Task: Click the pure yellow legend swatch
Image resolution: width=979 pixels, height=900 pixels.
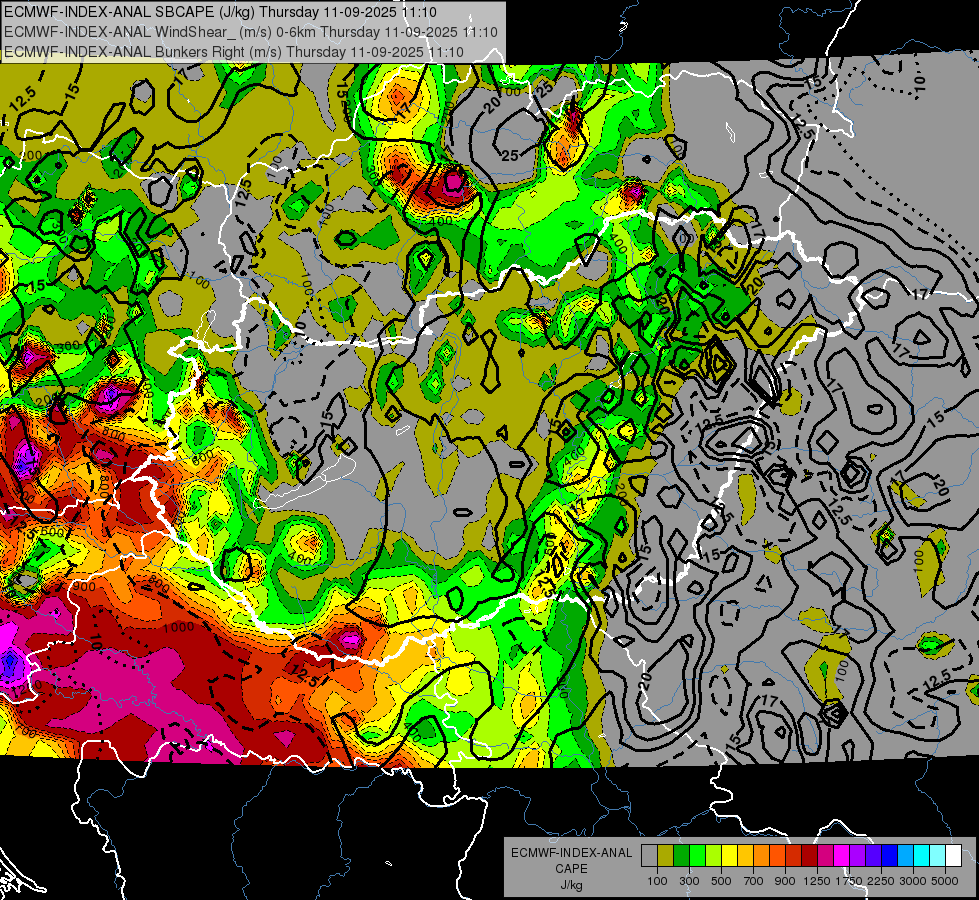Action: click(x=729, y=856)
